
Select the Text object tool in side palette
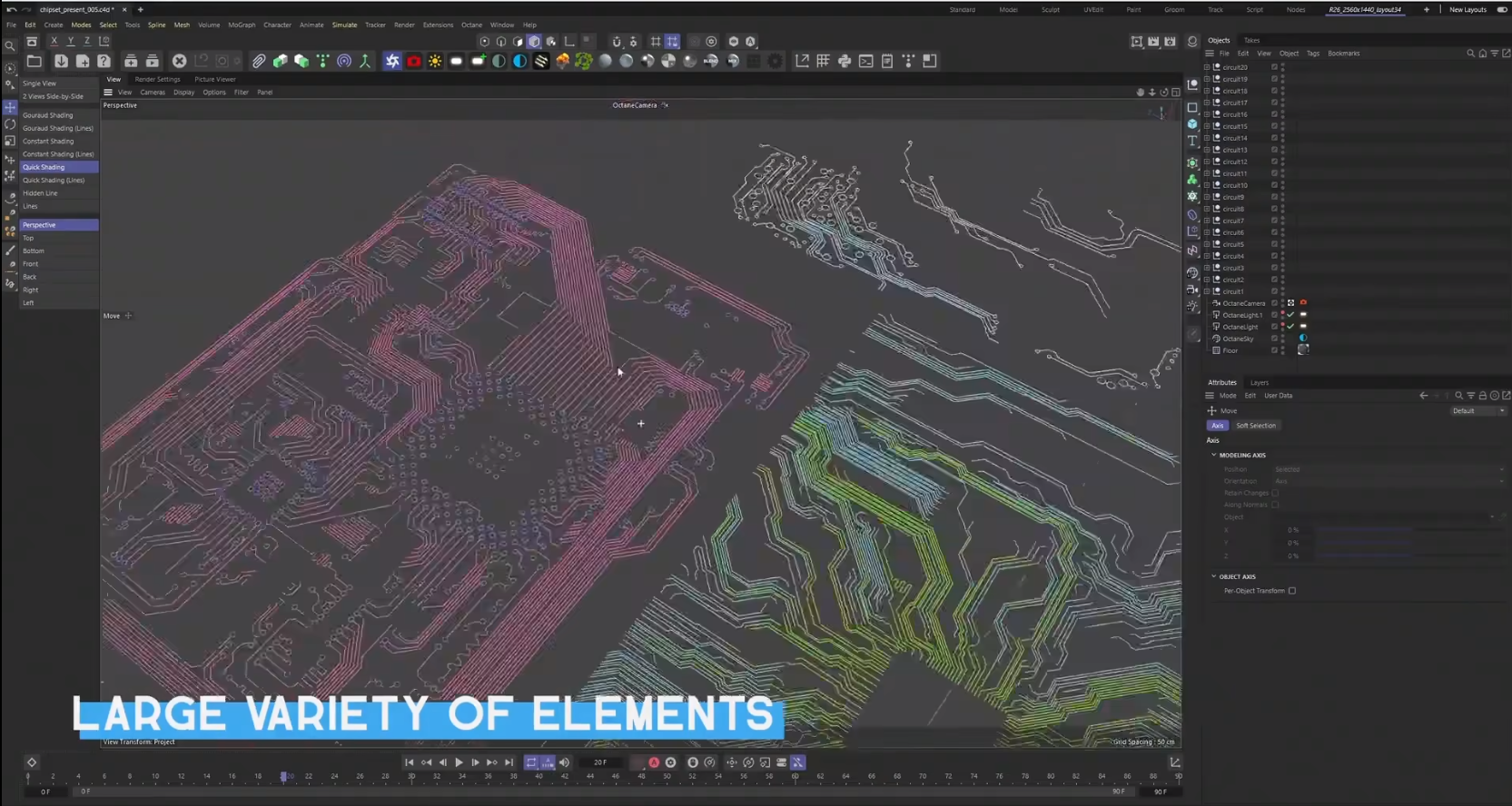coord(1192,141)
